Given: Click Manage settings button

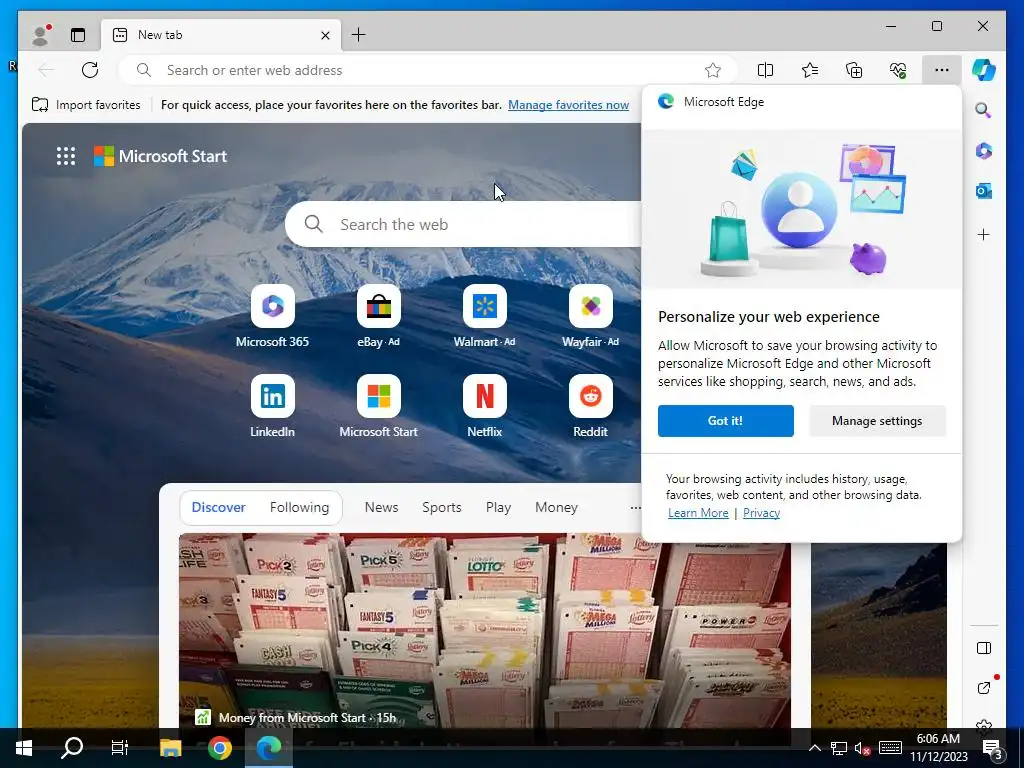Looking at the screenshot, I should [x=877, y=421].
